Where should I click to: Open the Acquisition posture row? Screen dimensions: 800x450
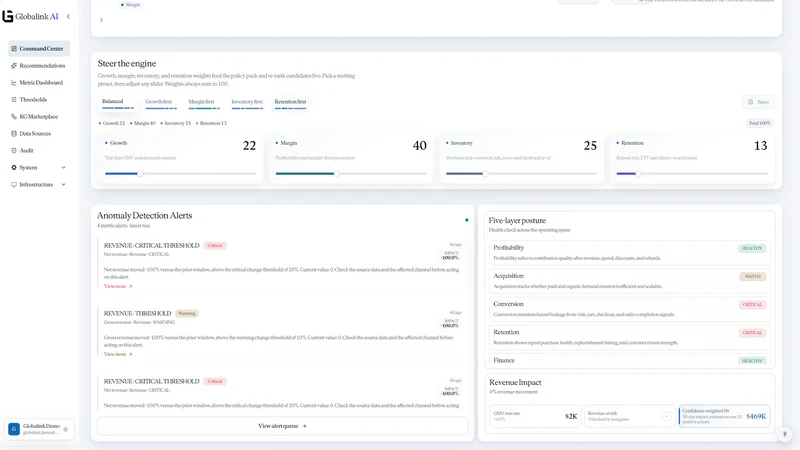(x=629, y=281)
